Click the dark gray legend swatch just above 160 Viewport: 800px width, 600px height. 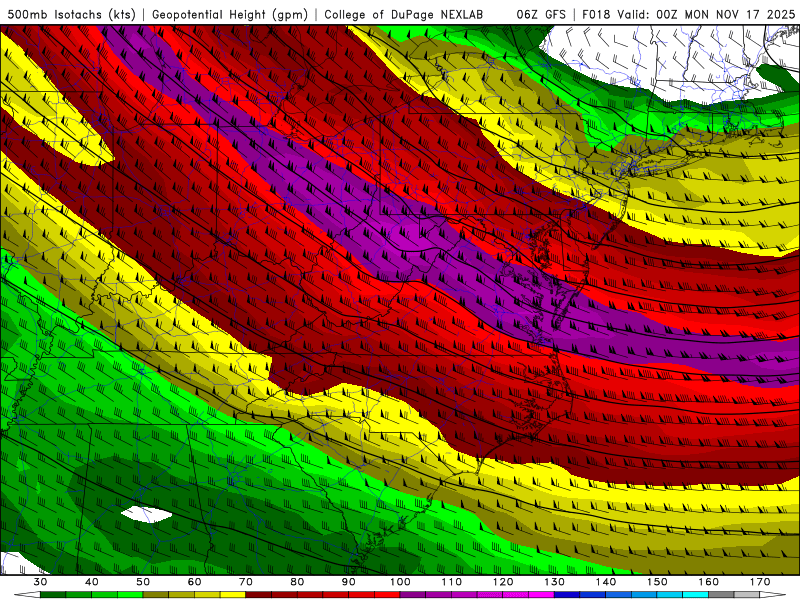(721, 595)
